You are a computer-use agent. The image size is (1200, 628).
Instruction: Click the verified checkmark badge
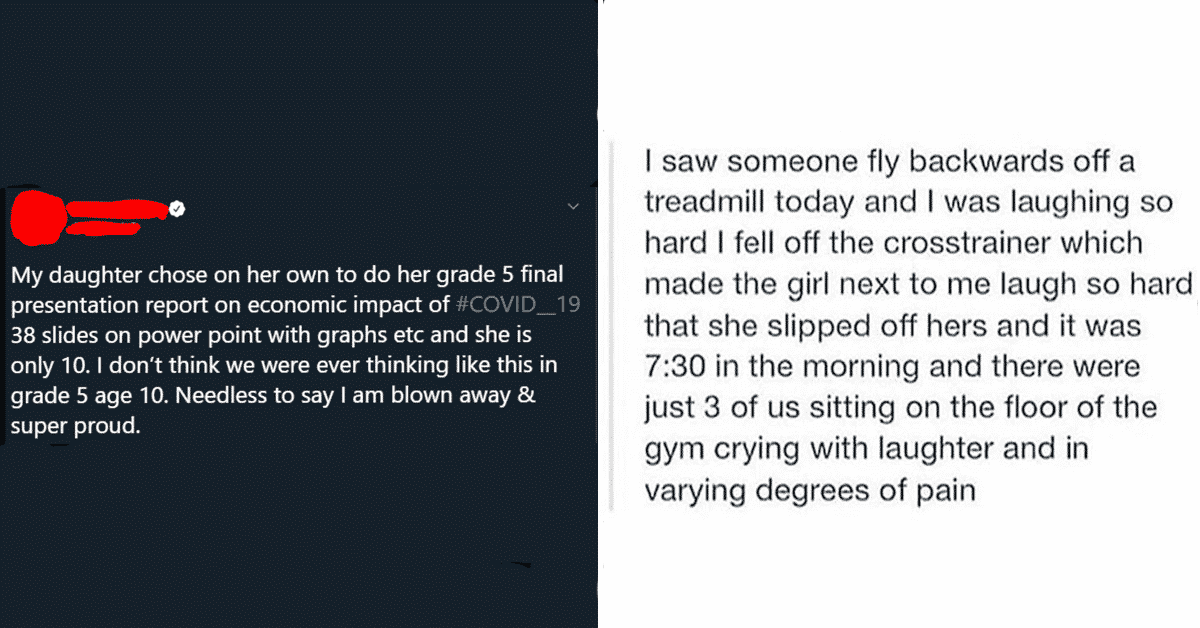(177, 210)
